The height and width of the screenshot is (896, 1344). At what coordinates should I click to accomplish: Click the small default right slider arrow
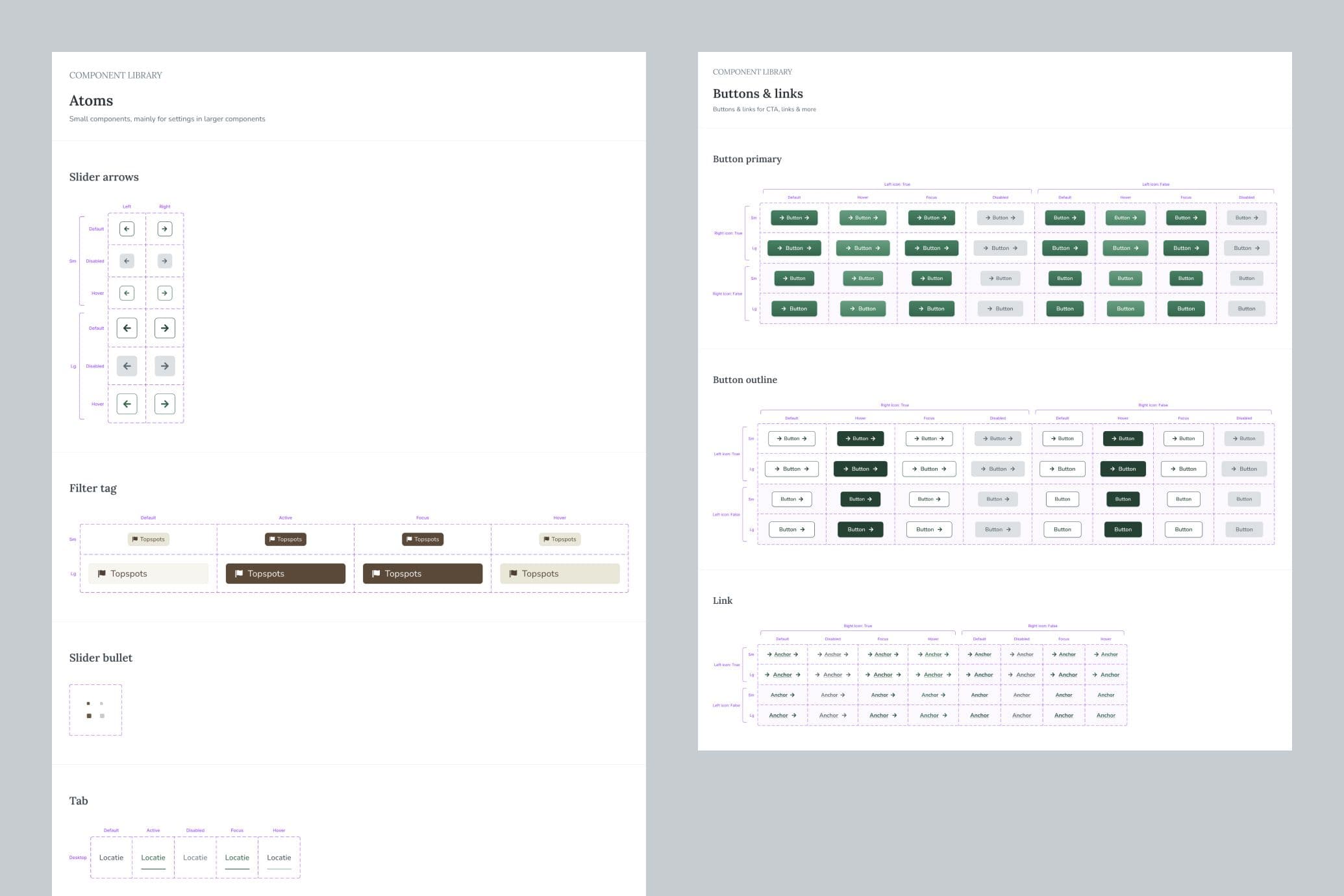pyautogui.click(x=164, y=229)
